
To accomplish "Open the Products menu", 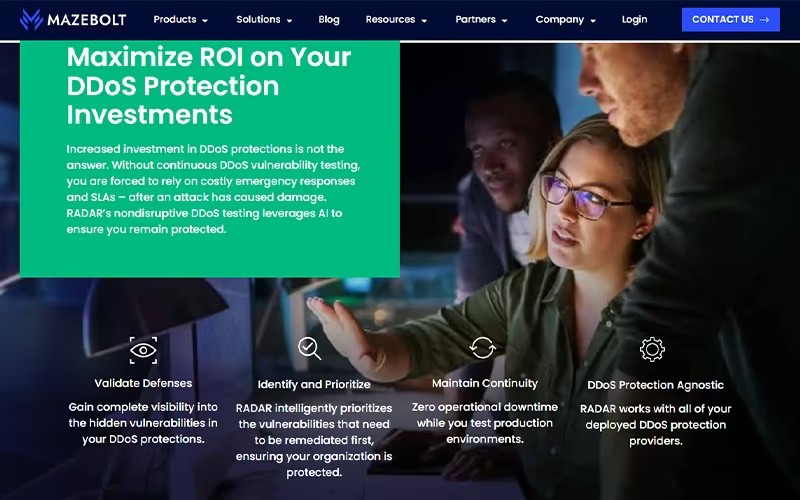I will (x=181, y=19).
